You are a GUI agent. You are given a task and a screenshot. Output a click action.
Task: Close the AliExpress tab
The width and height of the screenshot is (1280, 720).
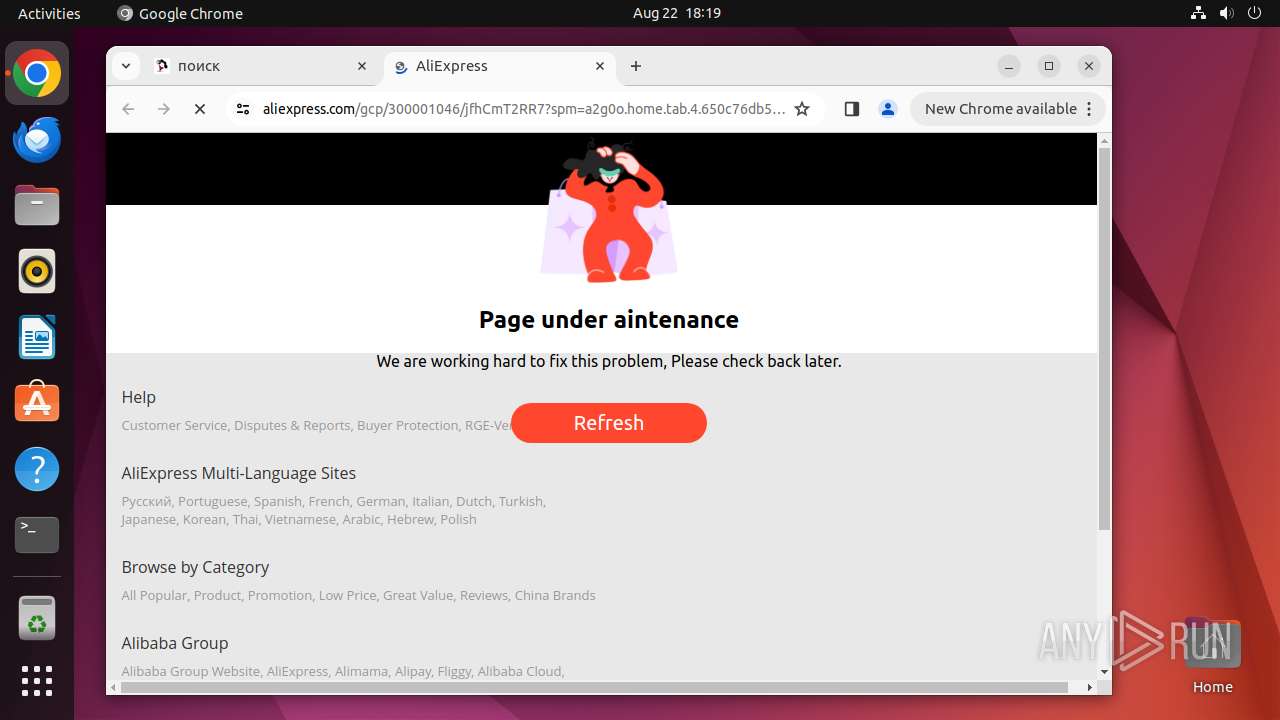coord(600,66)
